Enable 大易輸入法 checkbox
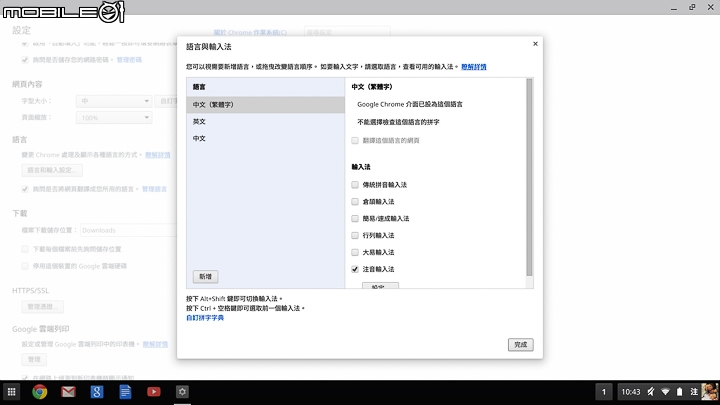 coord(355,252)
